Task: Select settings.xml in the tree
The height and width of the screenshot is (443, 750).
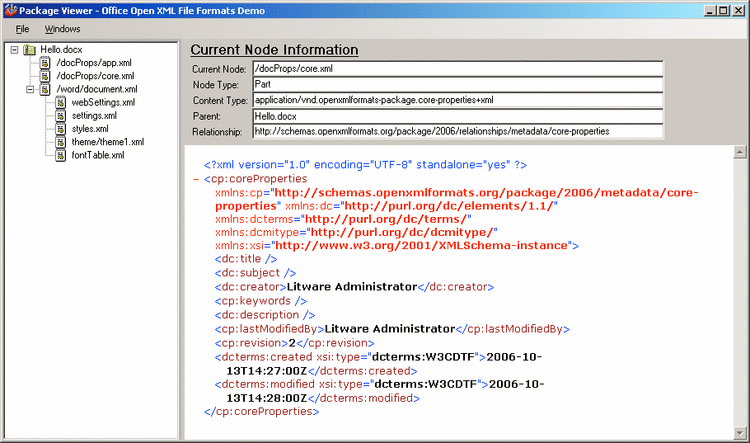Action: click(x=94, y=116)
